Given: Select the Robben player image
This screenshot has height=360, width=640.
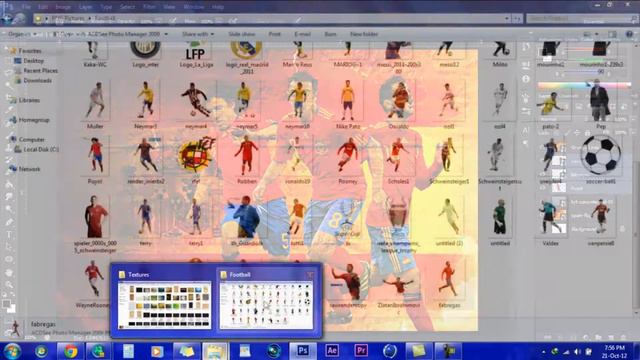Looking at the screenshot, I should coord(246,160).
